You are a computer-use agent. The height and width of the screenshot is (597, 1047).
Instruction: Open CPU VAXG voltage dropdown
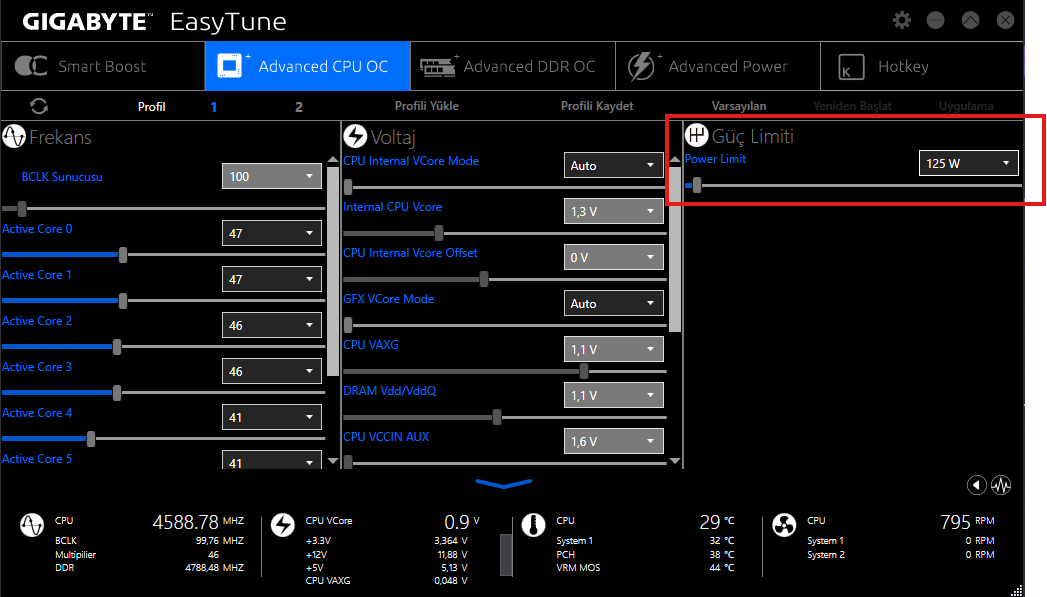coord(614,349)
